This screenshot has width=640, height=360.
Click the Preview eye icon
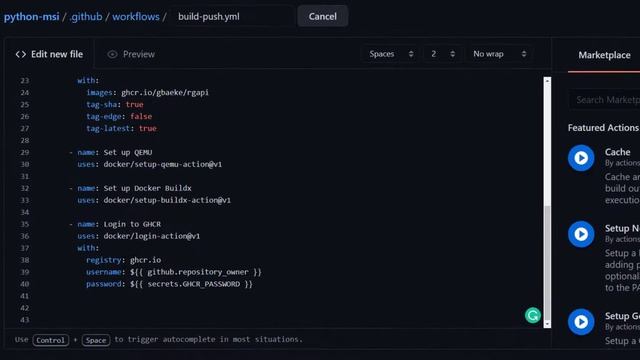[112, 54]
